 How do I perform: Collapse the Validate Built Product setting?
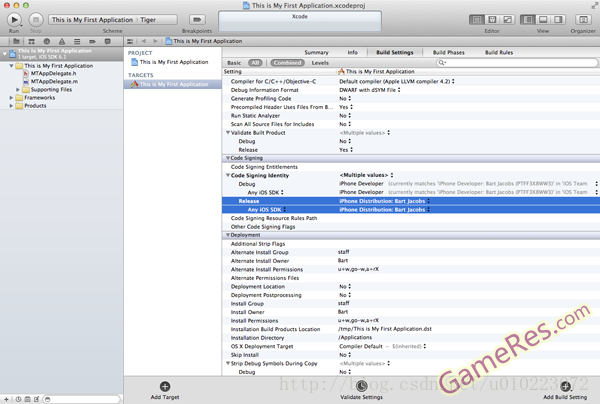(228, 133)
